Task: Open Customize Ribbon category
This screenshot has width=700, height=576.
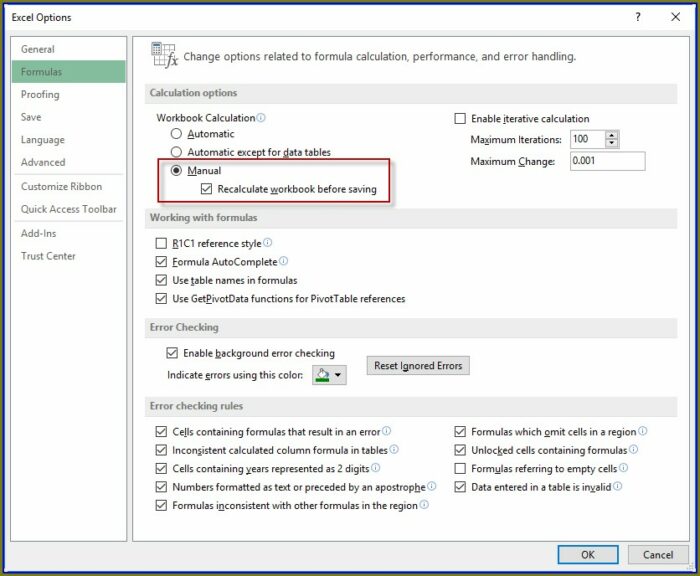Action: pos(69,186)
